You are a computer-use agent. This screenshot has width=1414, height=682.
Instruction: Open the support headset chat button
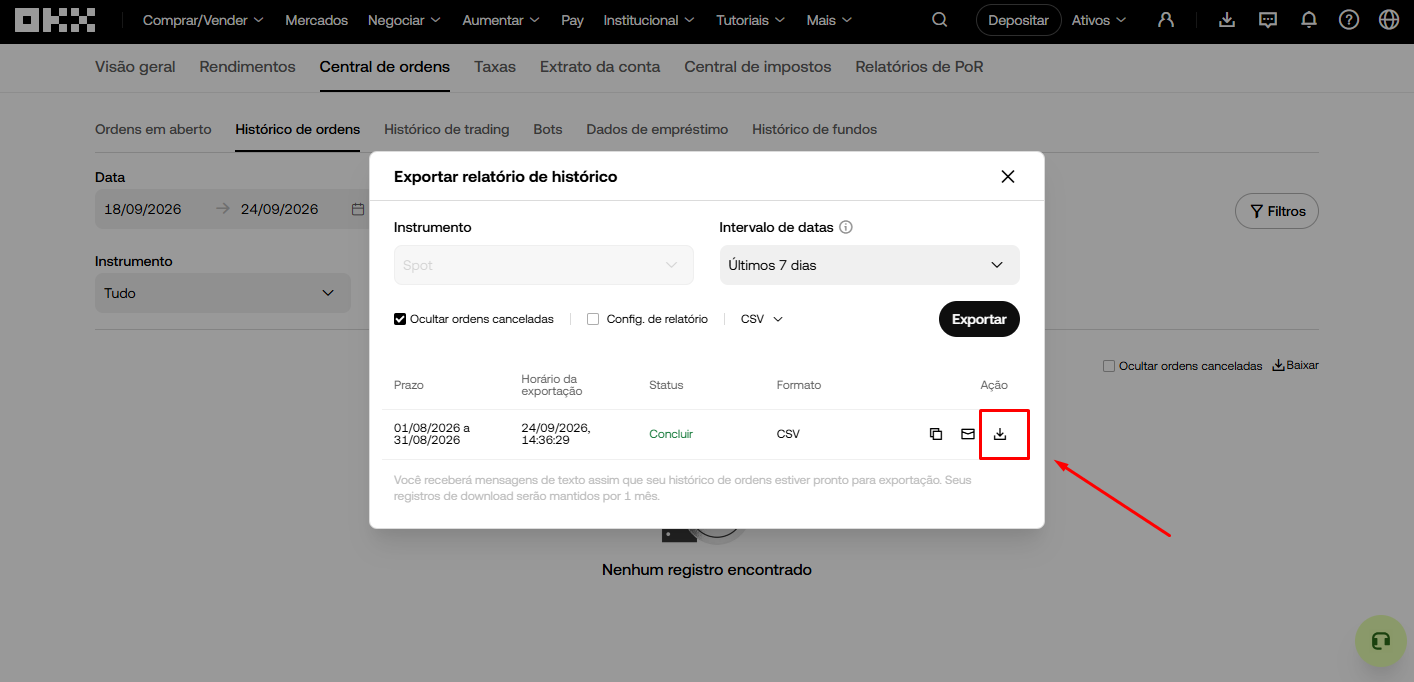[x=1381, y=641]
